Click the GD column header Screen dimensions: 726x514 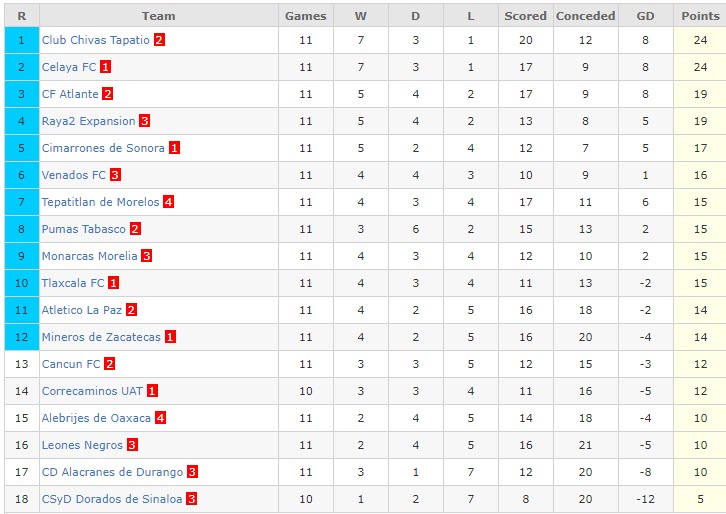click(x=645, y=16)
